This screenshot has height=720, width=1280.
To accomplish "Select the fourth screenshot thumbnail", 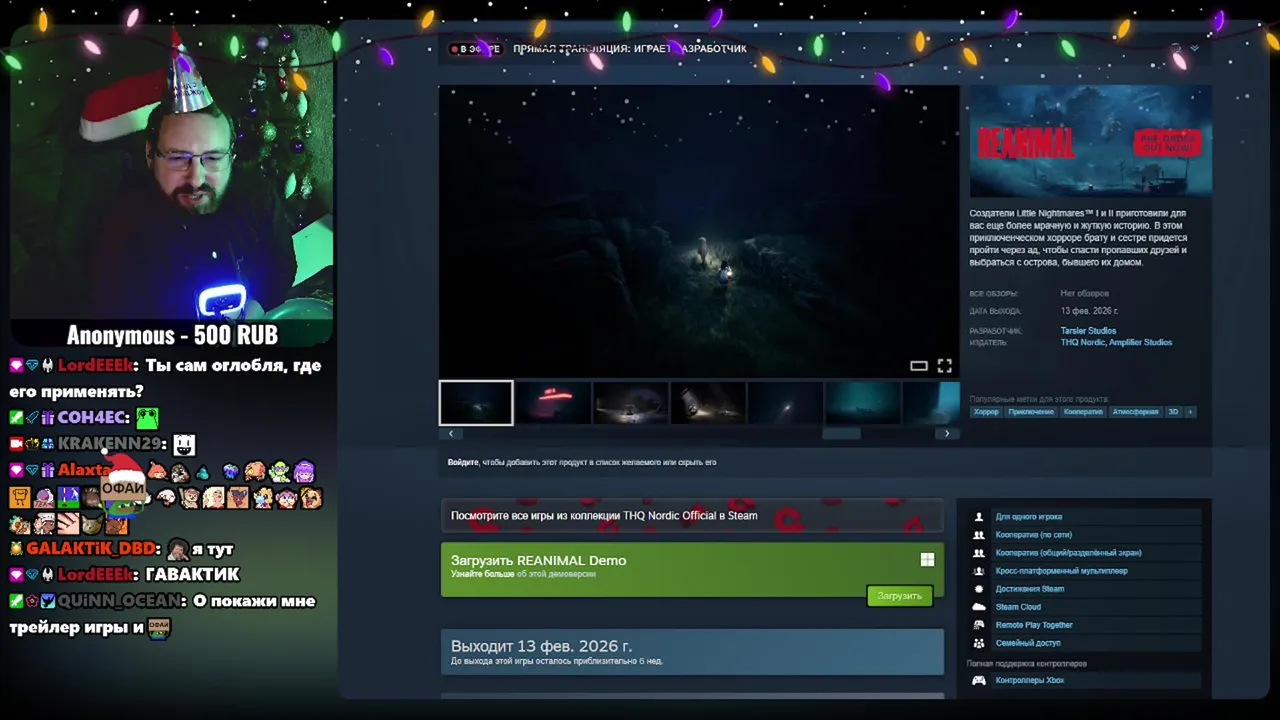I will pos(707,403).
